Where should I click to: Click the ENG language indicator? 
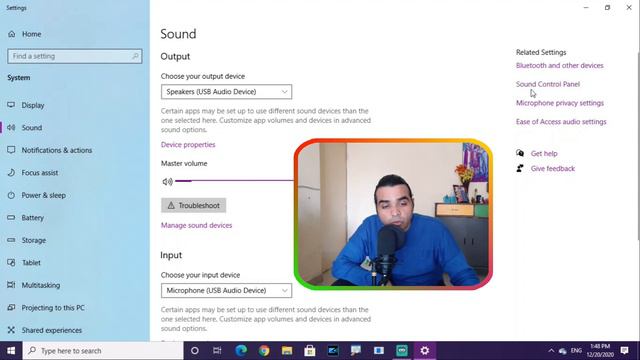pos(576,351)
